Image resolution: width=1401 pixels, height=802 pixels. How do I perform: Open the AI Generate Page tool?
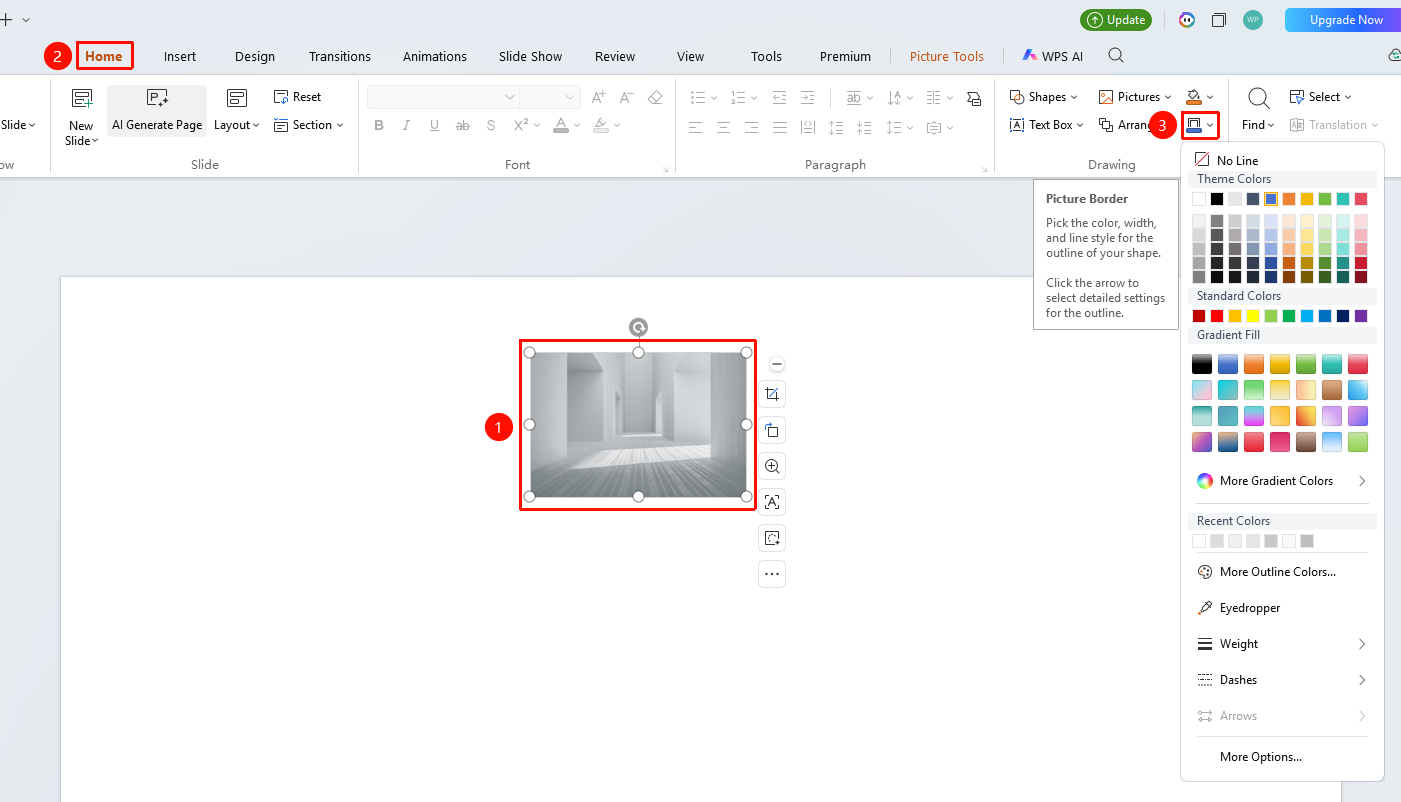pos(157,111)
